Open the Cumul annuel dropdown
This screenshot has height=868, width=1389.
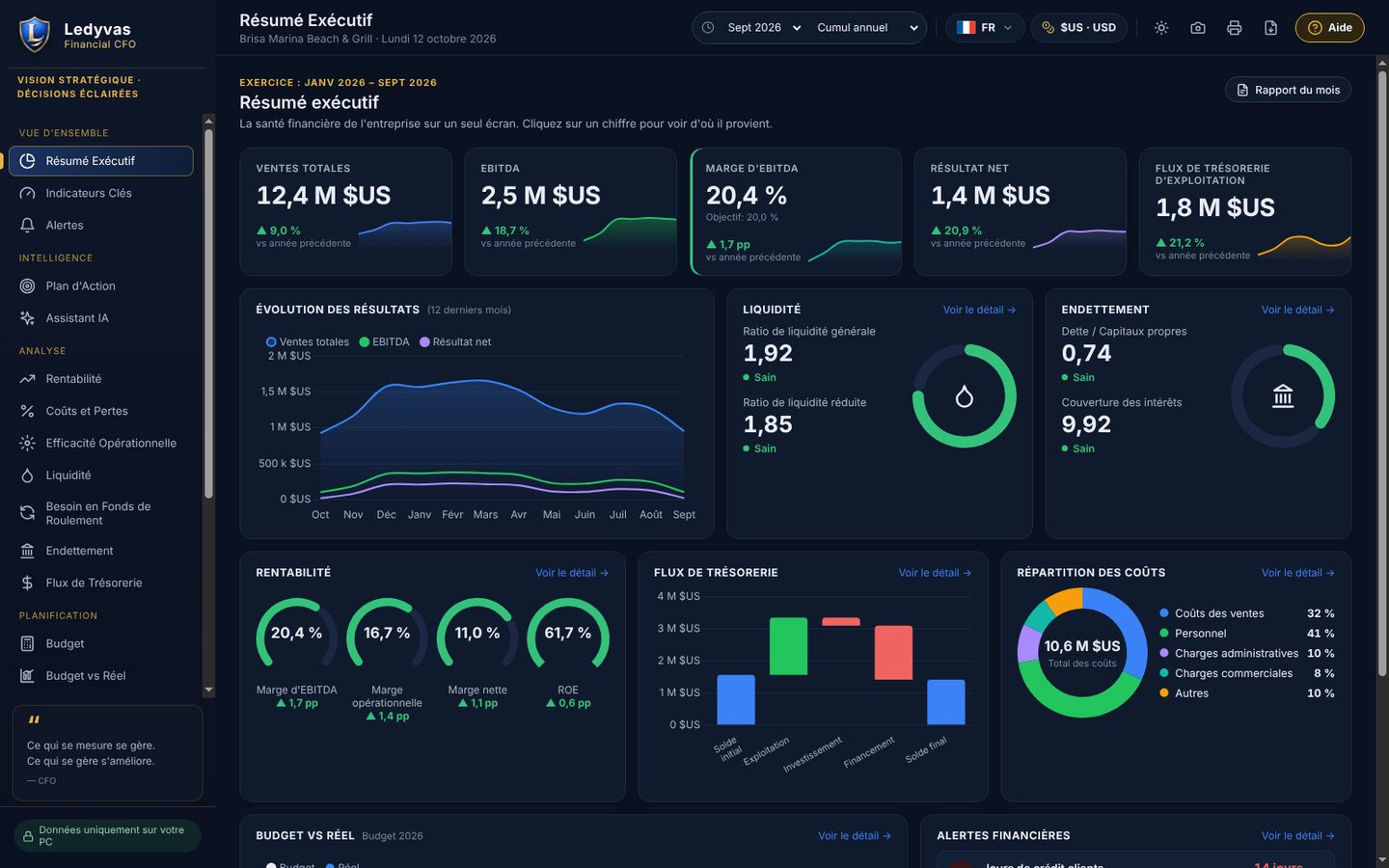(867, 28)
